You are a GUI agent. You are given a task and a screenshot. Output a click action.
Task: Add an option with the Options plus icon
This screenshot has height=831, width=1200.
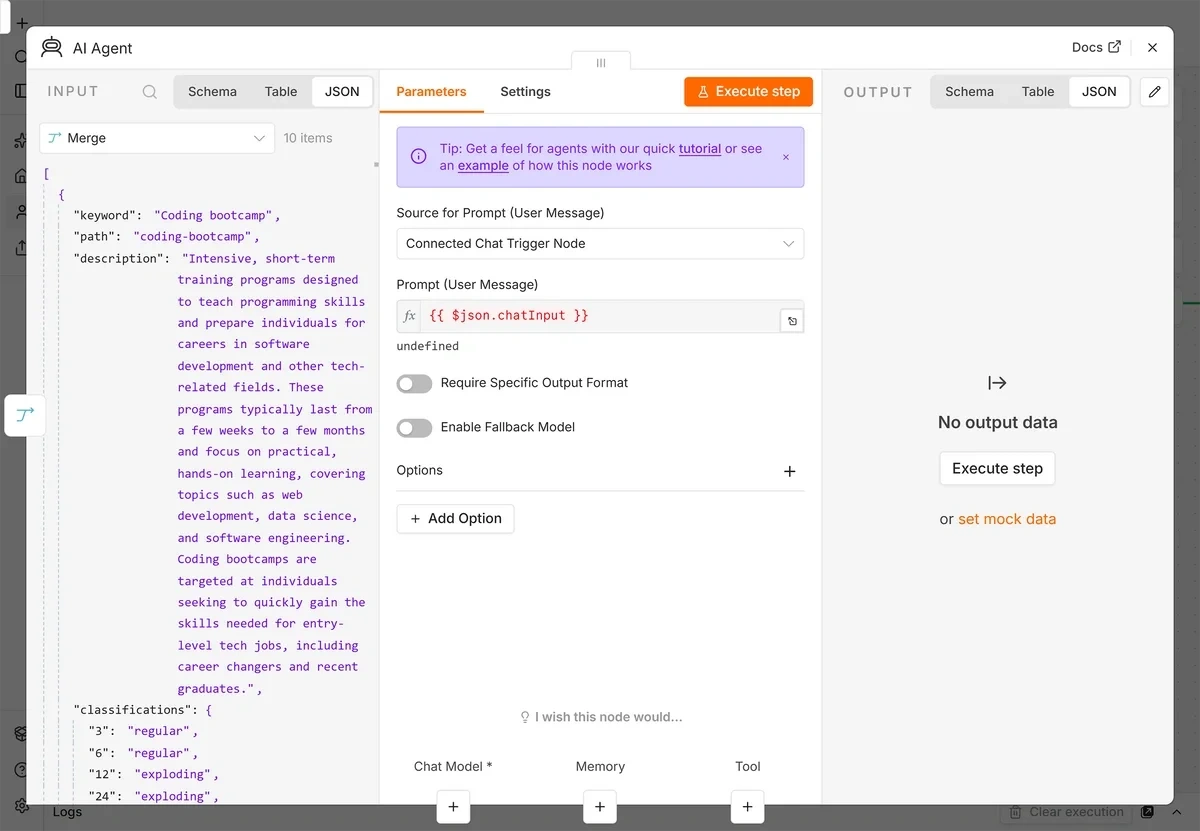(x=790, y=471)
